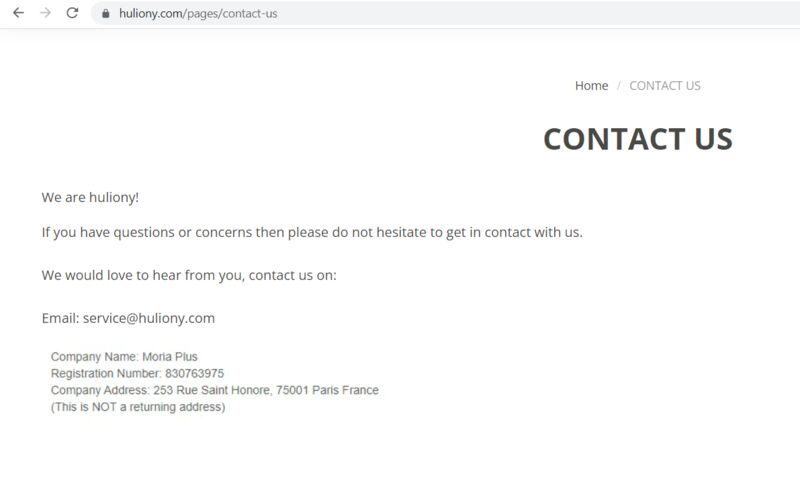Reload the page with refresh icon
This screenshot has width=800, height=482.
pyautogui.click(x=72, y=13)
